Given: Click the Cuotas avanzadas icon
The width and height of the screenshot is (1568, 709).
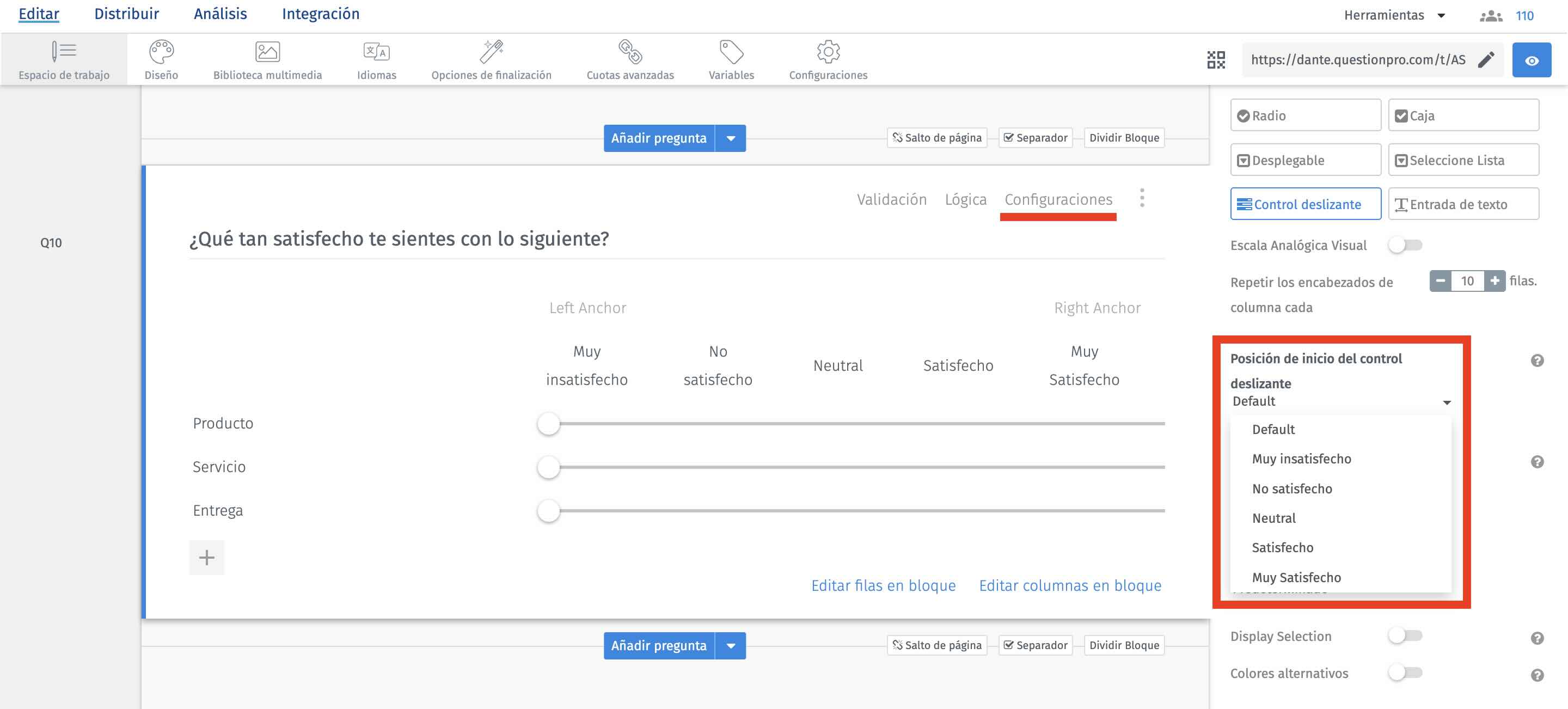Looking at the screenshot, I should [630, 52].
